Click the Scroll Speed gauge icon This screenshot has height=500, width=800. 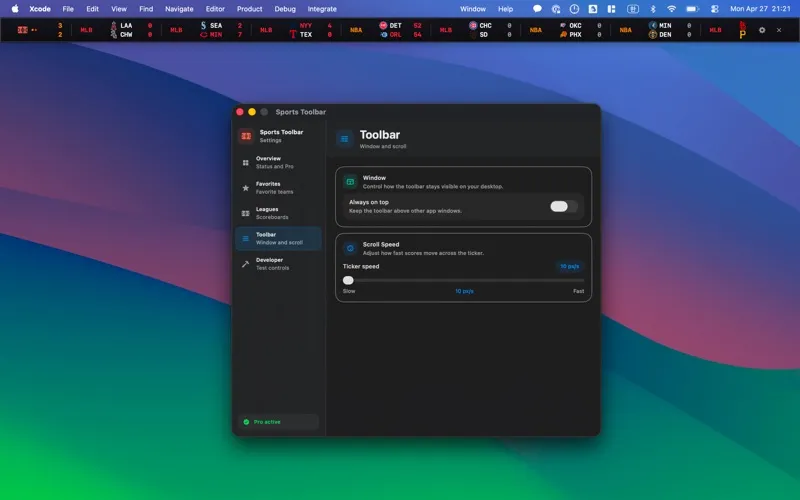point(351,248)
